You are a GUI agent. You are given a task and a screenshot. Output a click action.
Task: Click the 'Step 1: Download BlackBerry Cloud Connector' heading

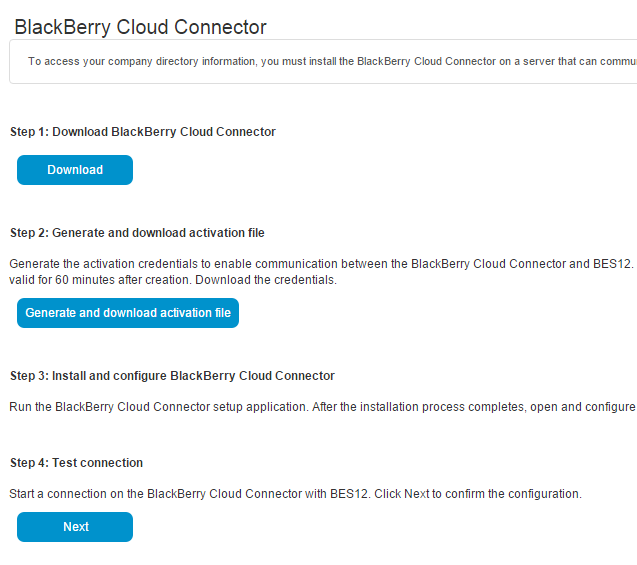pyautogui.click(x=143, y=132)
